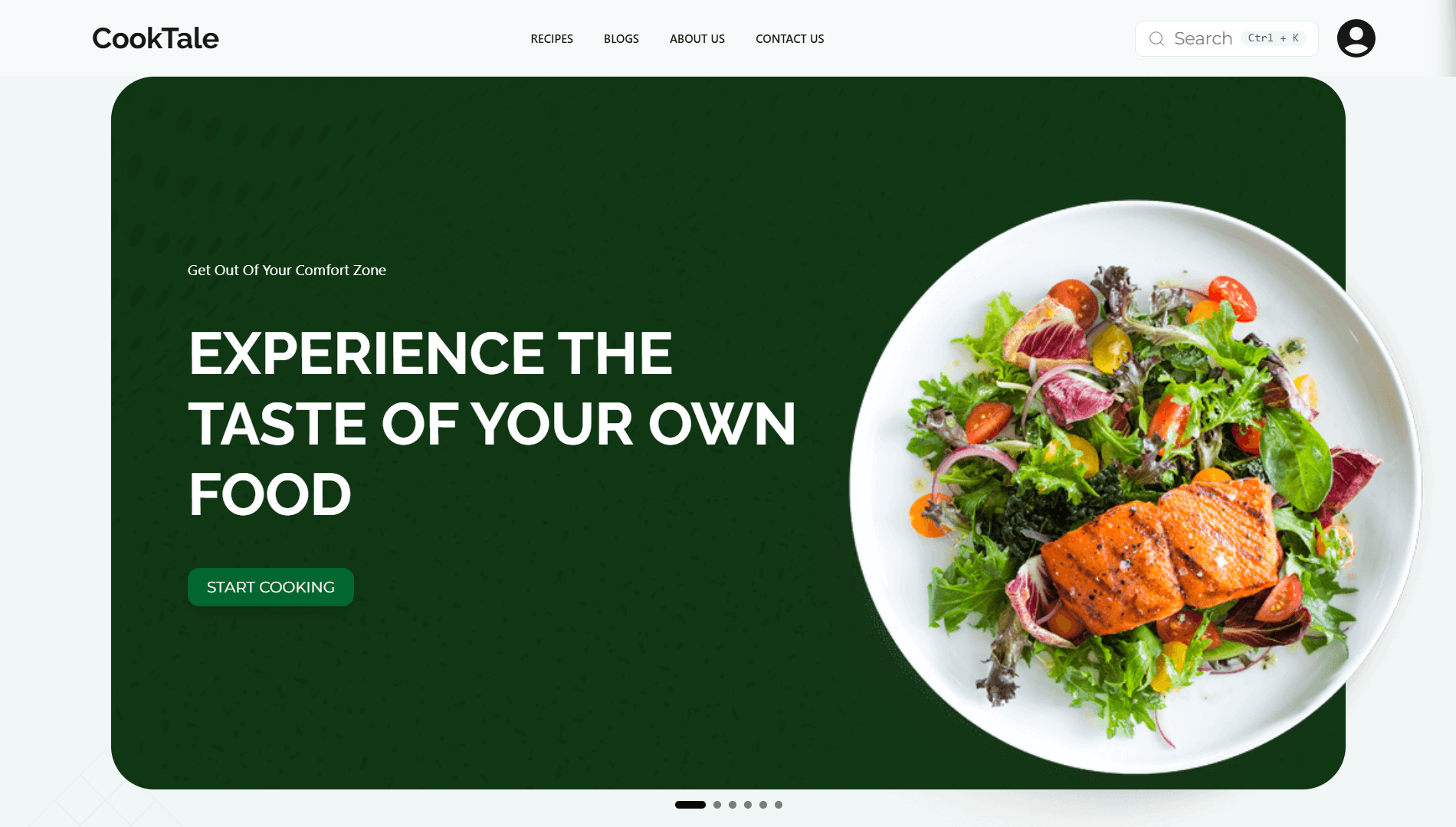Screen dimensions: 1456x827
Task: Select the active first carousel indicator
Action: (x=690, y=805)
